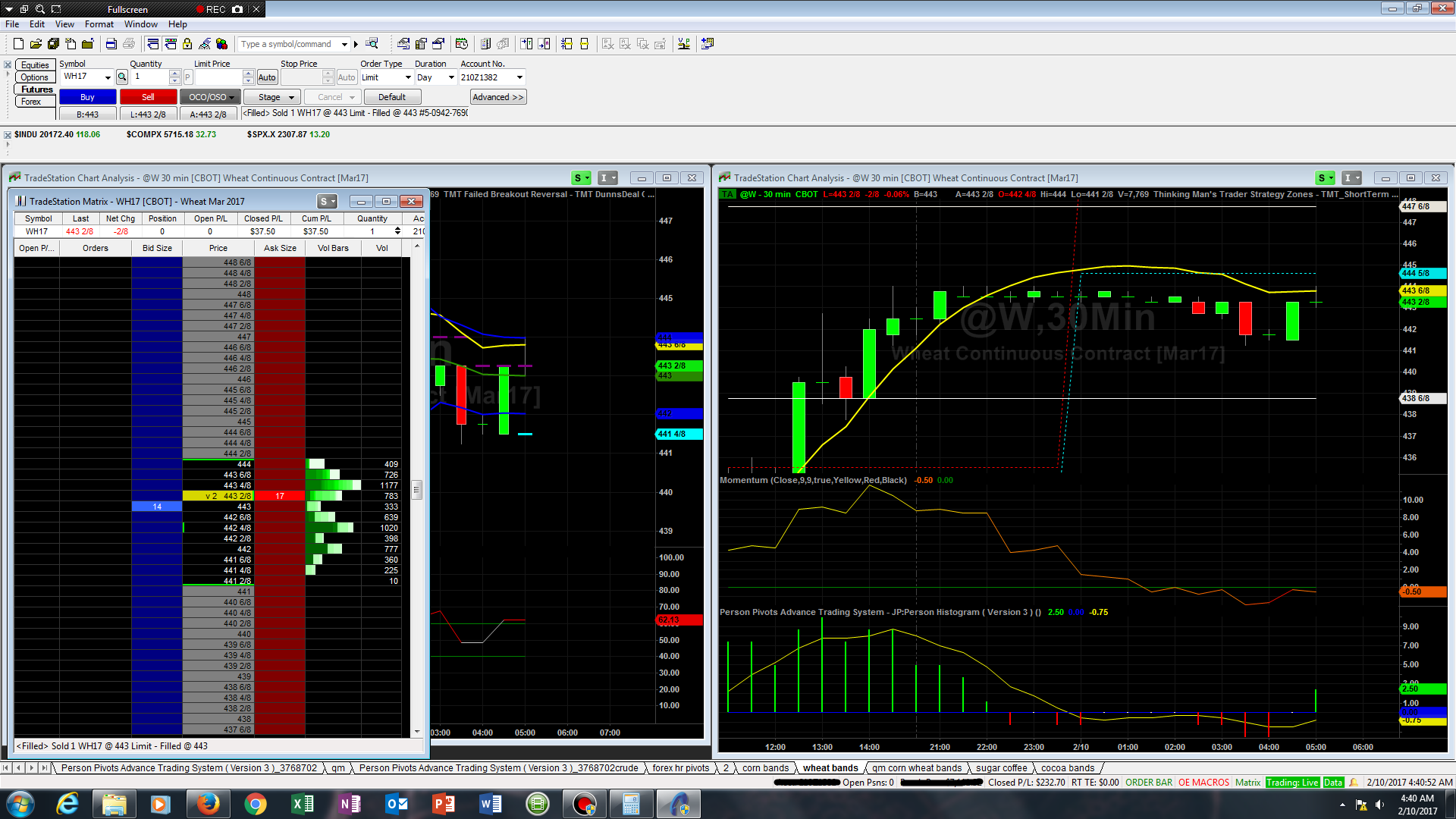Open Firefox from the Windows taskbar

click(208, 804)
